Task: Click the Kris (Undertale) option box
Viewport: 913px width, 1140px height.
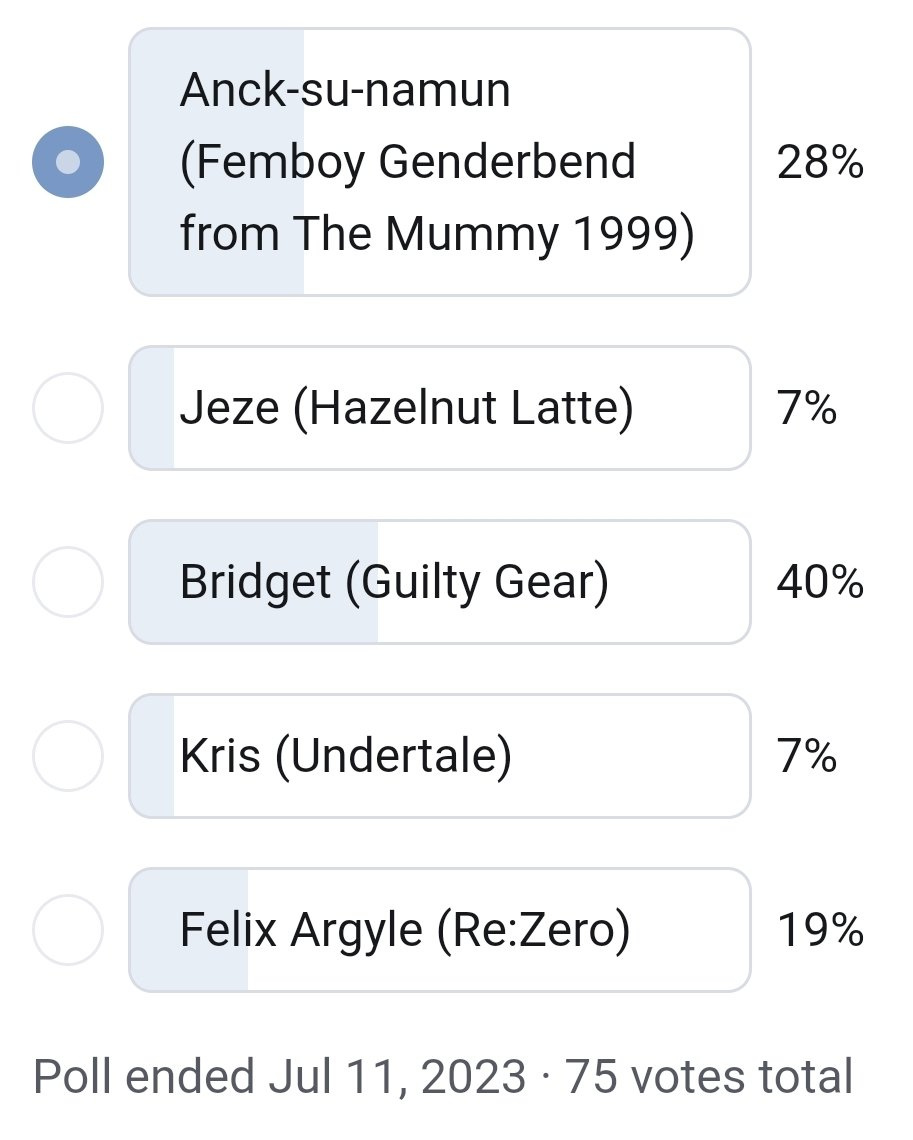Action: [x=440, y=755]
